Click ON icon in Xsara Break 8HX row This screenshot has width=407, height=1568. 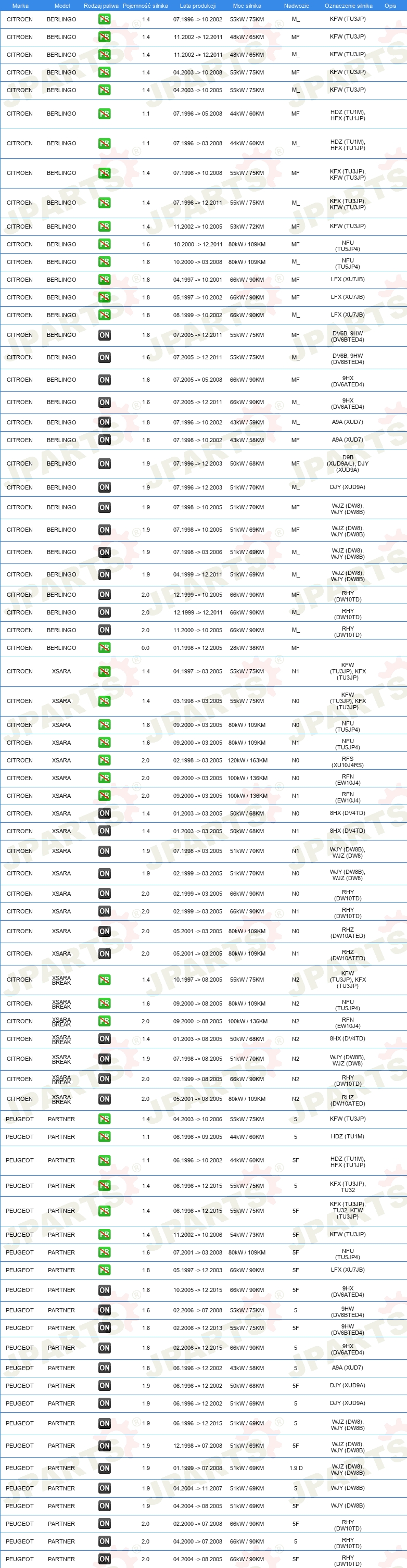(105, 1038)
